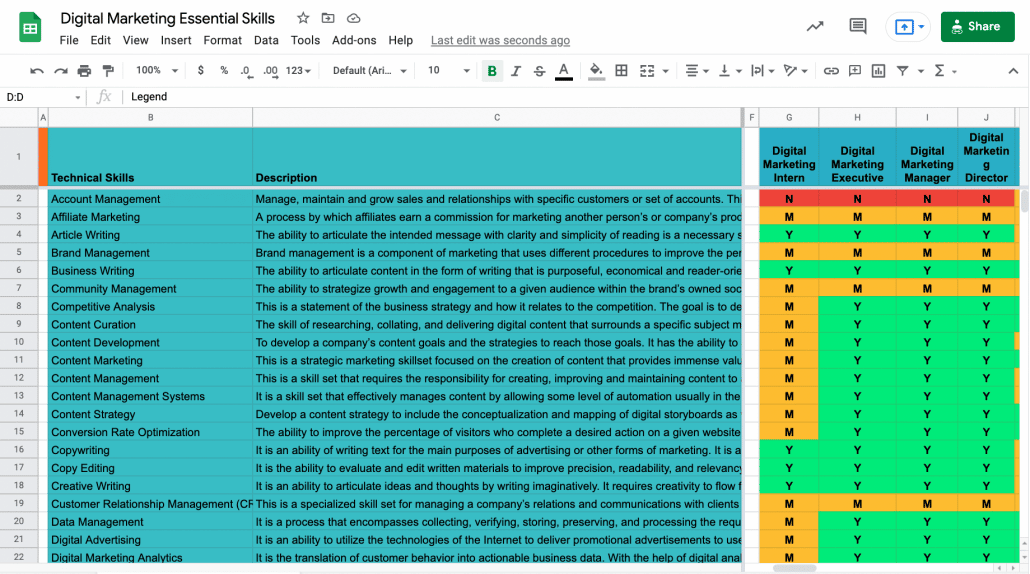Select column G header
Screen dimensions: 1030x574
[x=789, y=118]
